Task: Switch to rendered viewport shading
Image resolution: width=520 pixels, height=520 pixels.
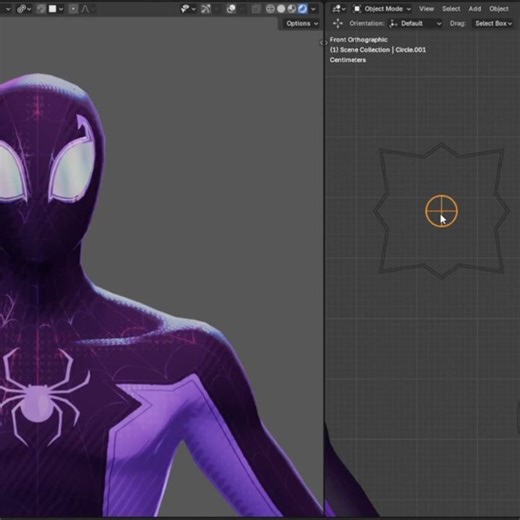Action: pyautogui.click(x=302, y=9)
